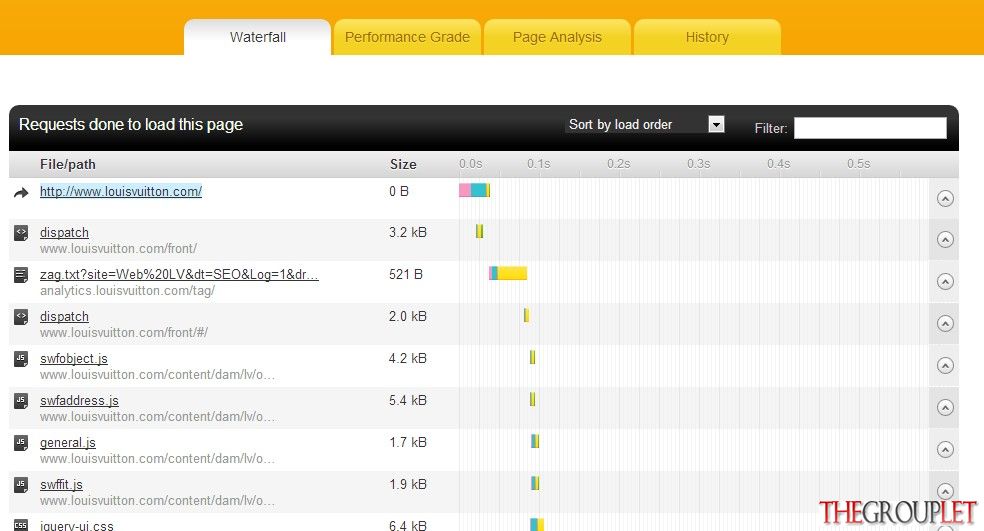The width and height of the screenshot is (984, 531).
Task: Open the general.js link
Action: pyautogui.click(x=68, y=442)
